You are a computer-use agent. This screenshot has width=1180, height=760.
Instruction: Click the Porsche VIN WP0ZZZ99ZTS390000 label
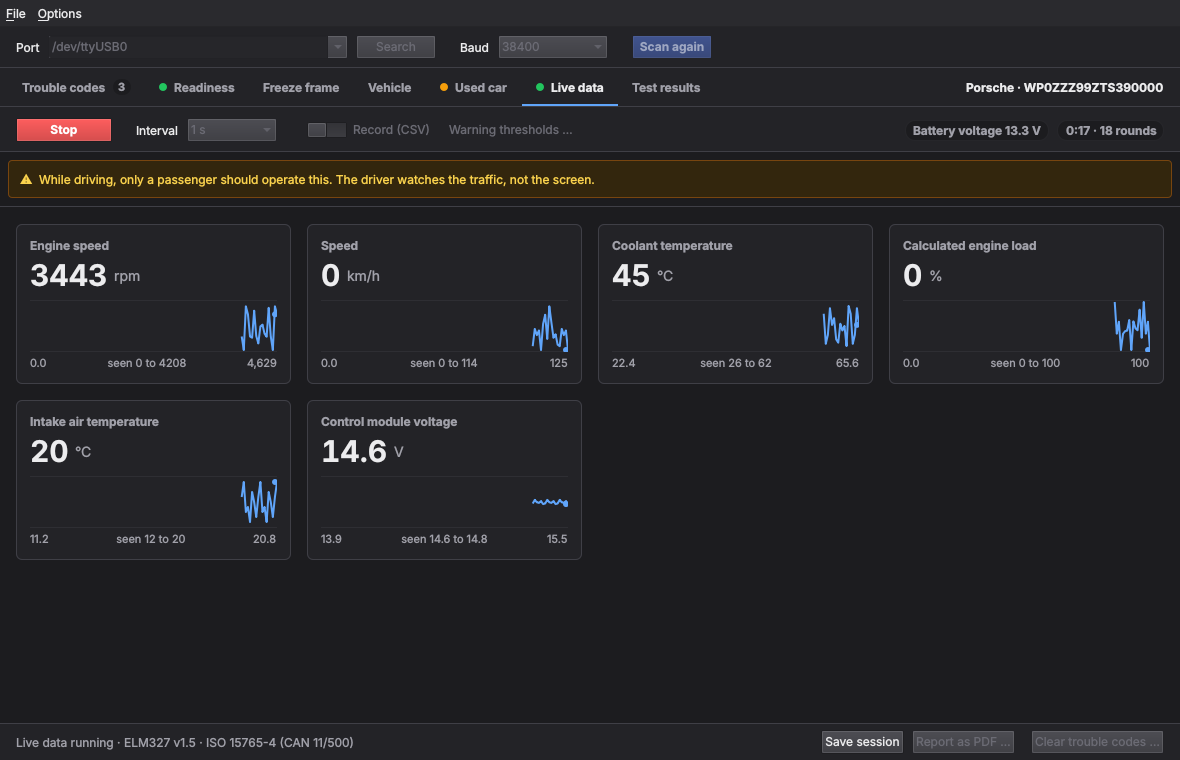pyautogui.click(x=1064, y=88)
